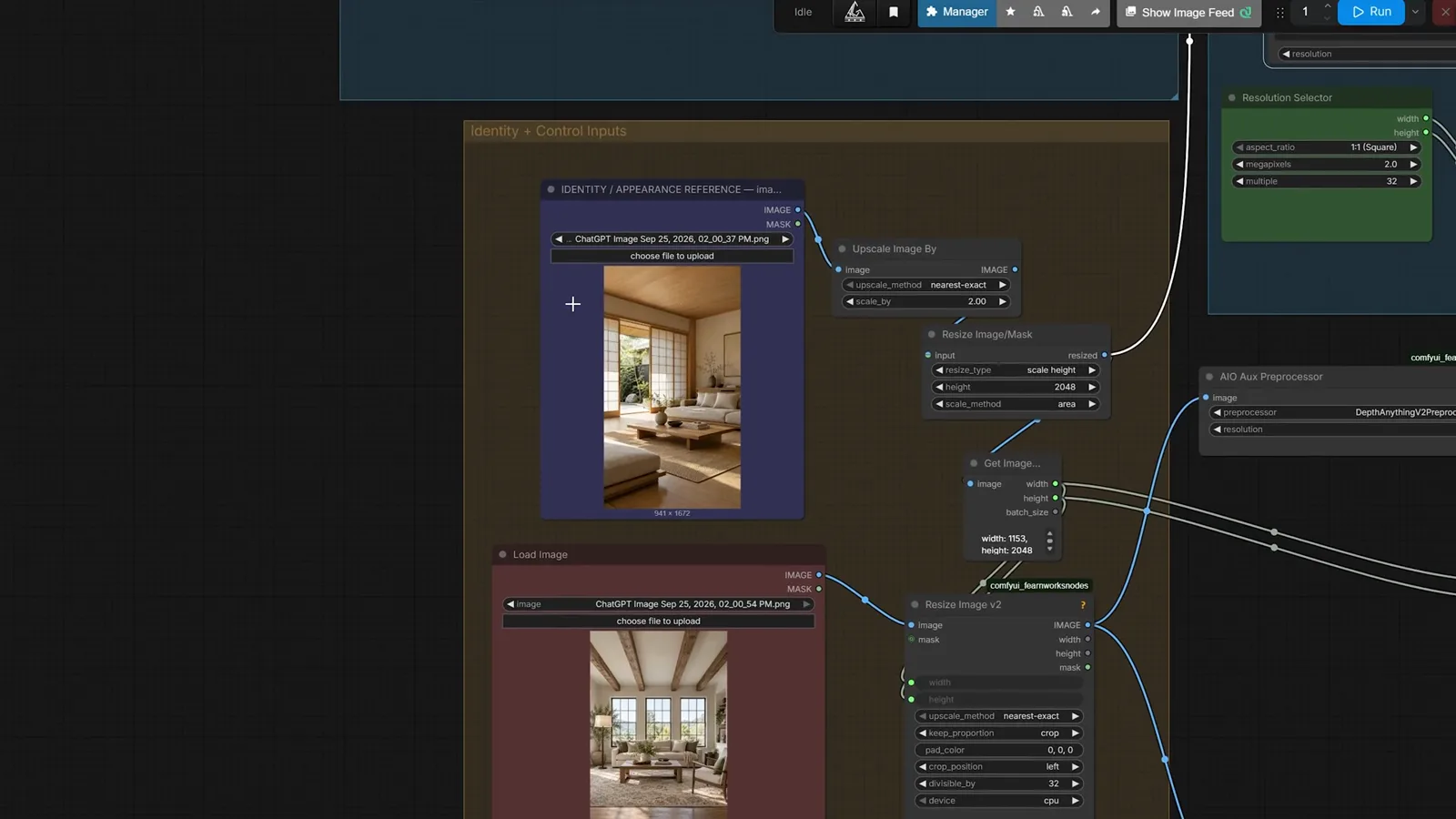Open the crop_position left dropdown
The width and height of the screenshot is (1456, 819).
[x=998, y=767]
